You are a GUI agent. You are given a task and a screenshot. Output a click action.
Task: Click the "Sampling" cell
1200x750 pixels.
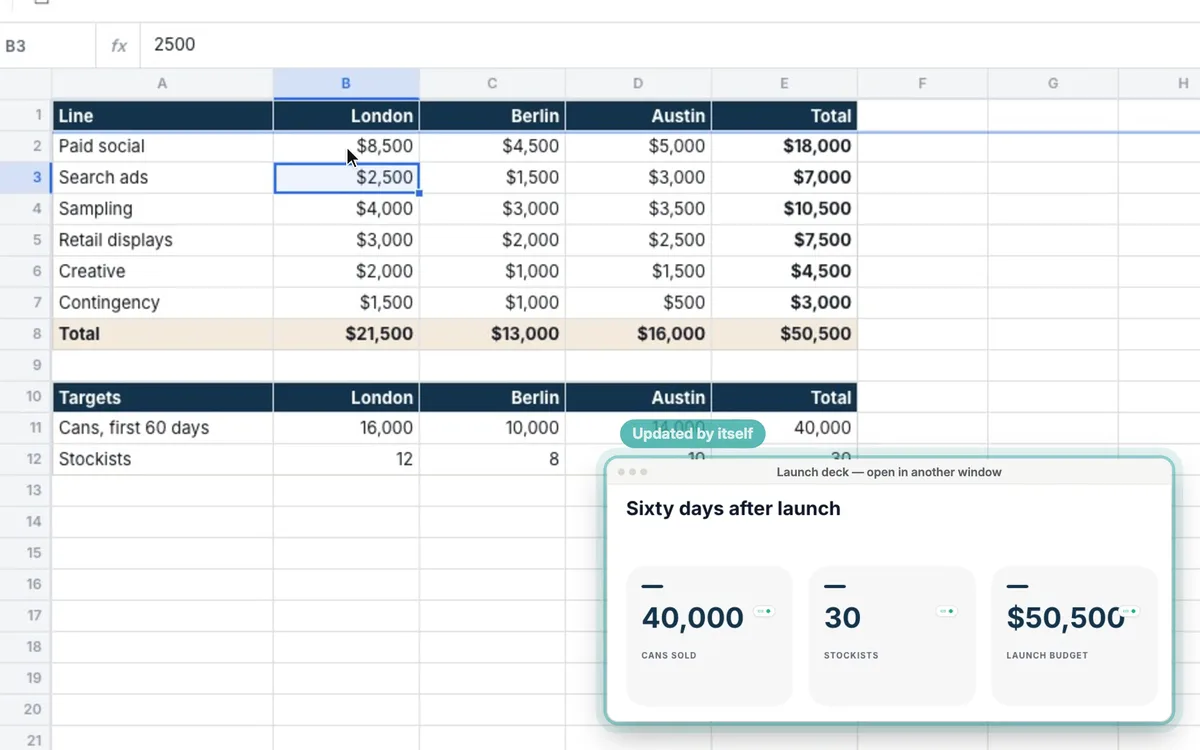[162, 209]
